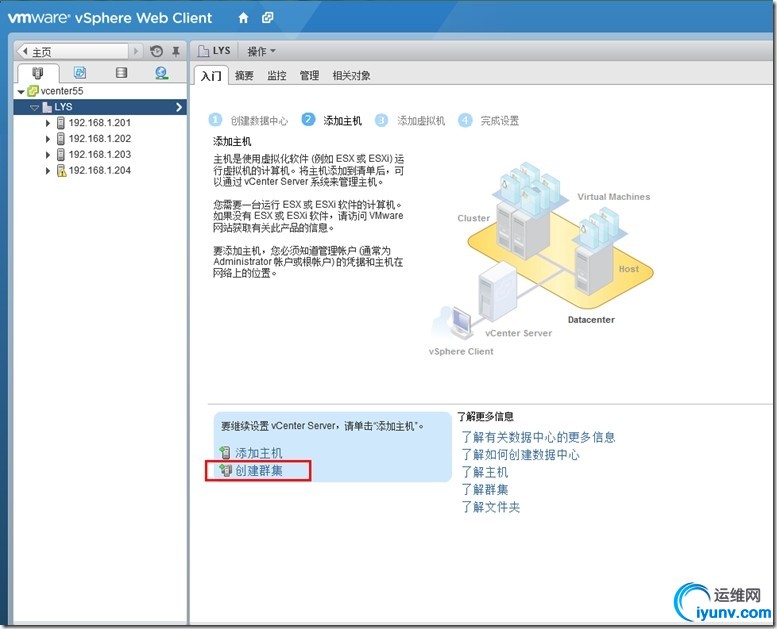The width and height of the screenshot is (777, 629).
Task: Select Hosts and Clusters inventory tab
Action: (38, 73)
